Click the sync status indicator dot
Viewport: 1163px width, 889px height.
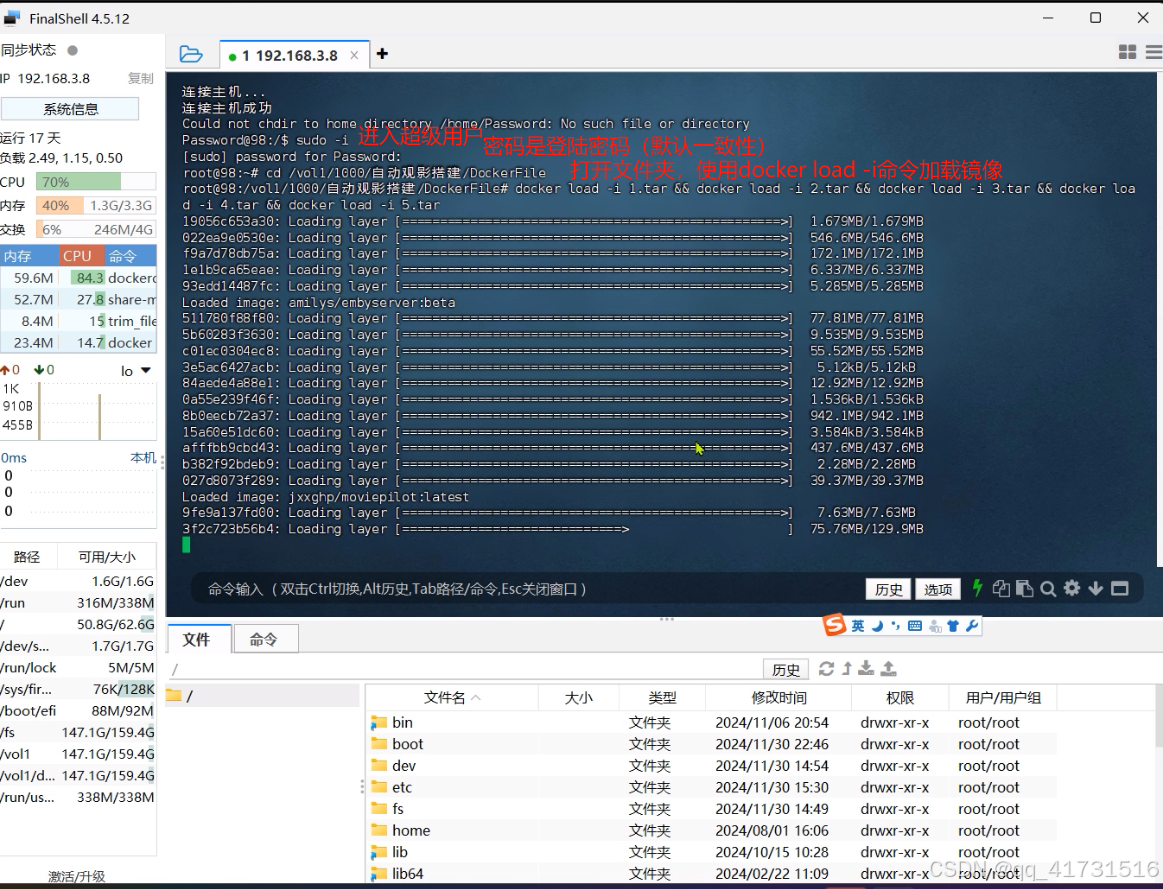[72, 50]
